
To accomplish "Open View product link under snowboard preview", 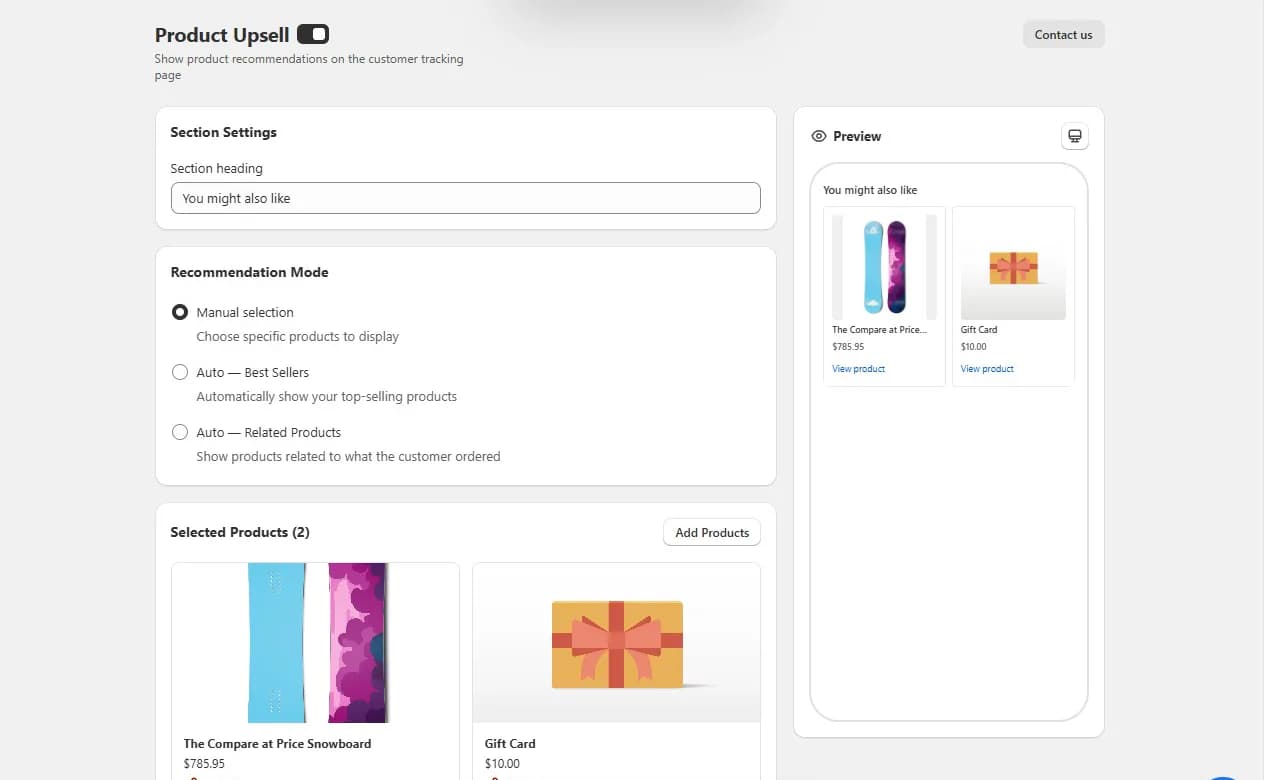I will pyautogui.click(x=858, y=369).
